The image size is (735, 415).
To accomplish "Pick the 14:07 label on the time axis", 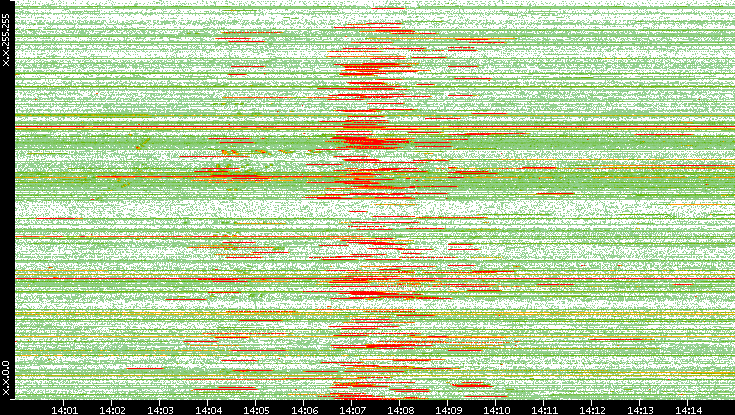I will [352, 408].
